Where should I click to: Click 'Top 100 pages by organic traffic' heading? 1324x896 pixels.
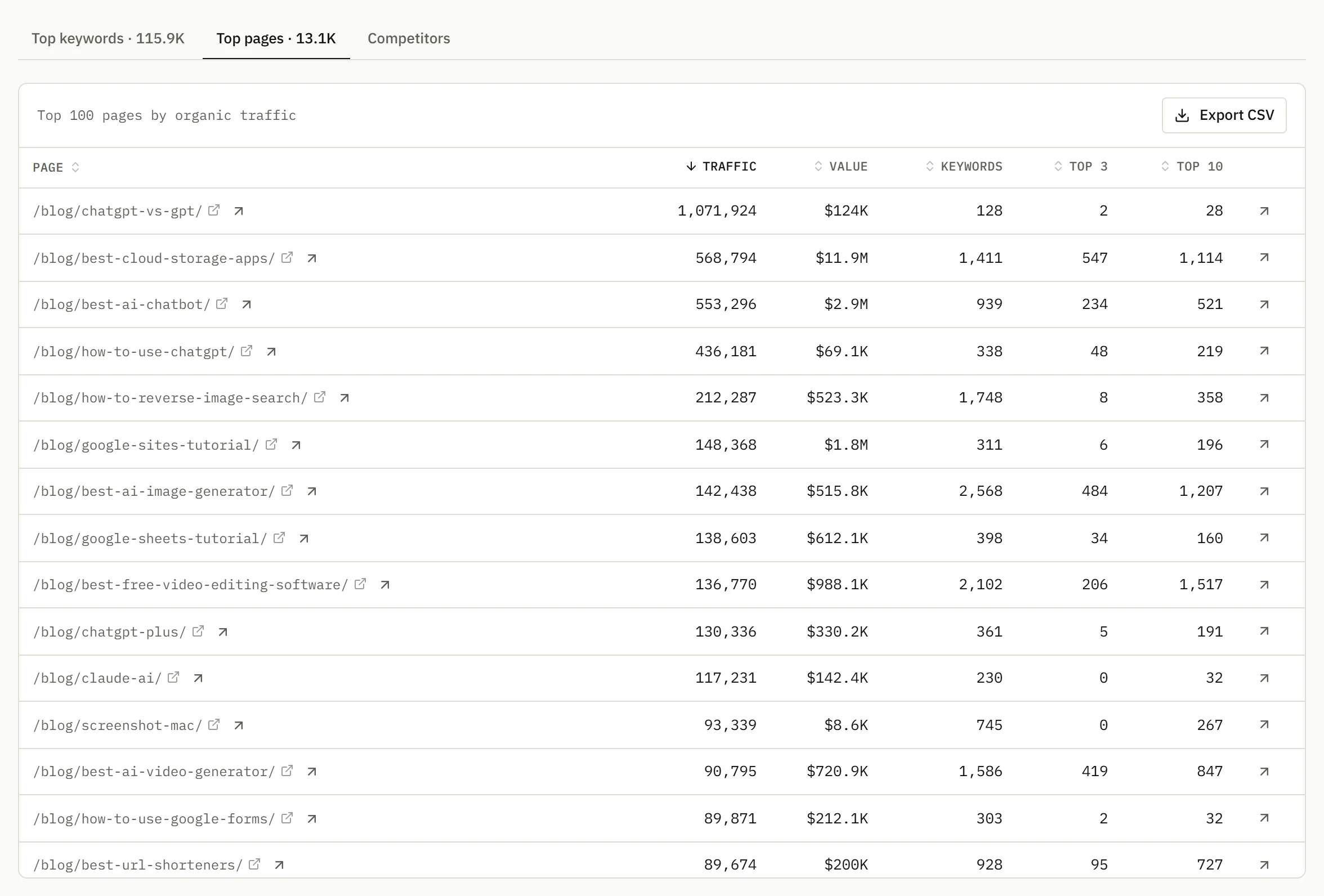coord(167,115)
